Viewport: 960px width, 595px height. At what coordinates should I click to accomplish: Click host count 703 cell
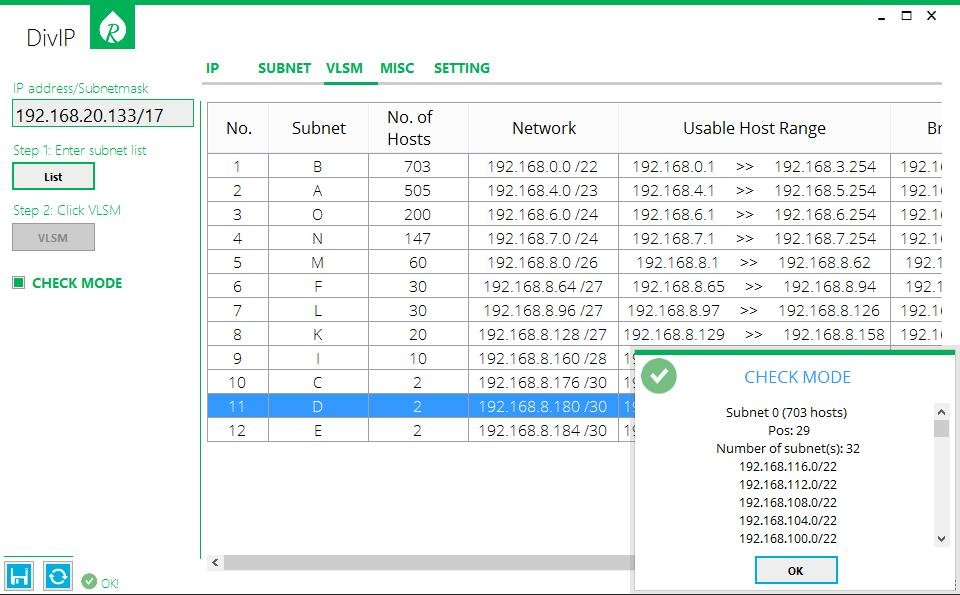[x=418, y=166]
